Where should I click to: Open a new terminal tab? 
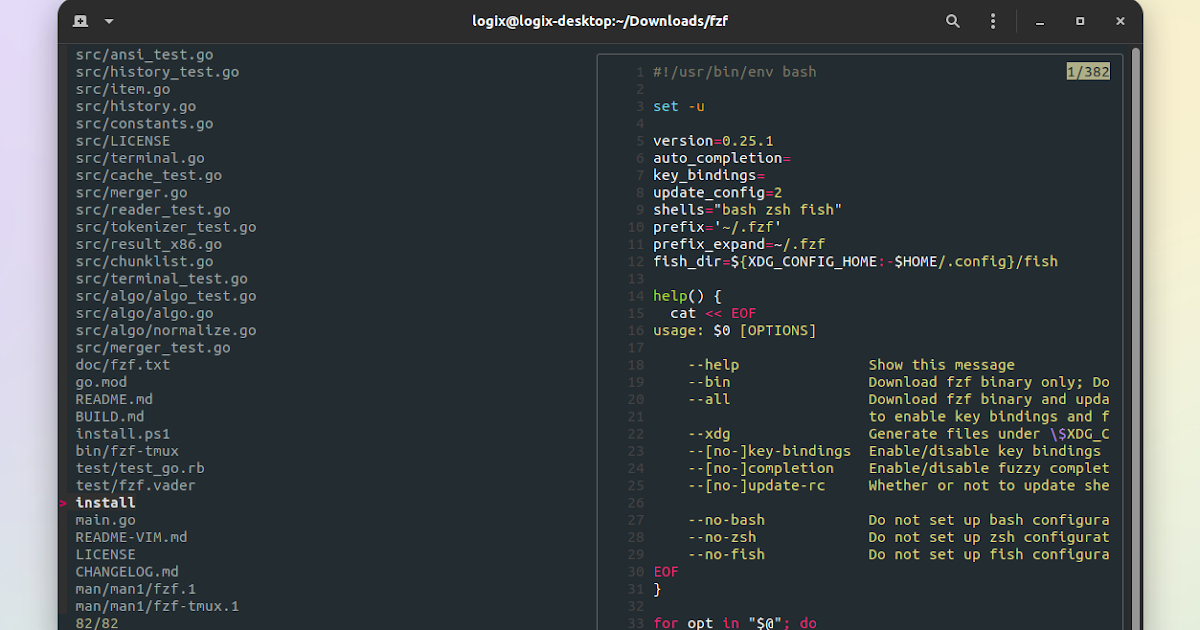click(79, 20)
